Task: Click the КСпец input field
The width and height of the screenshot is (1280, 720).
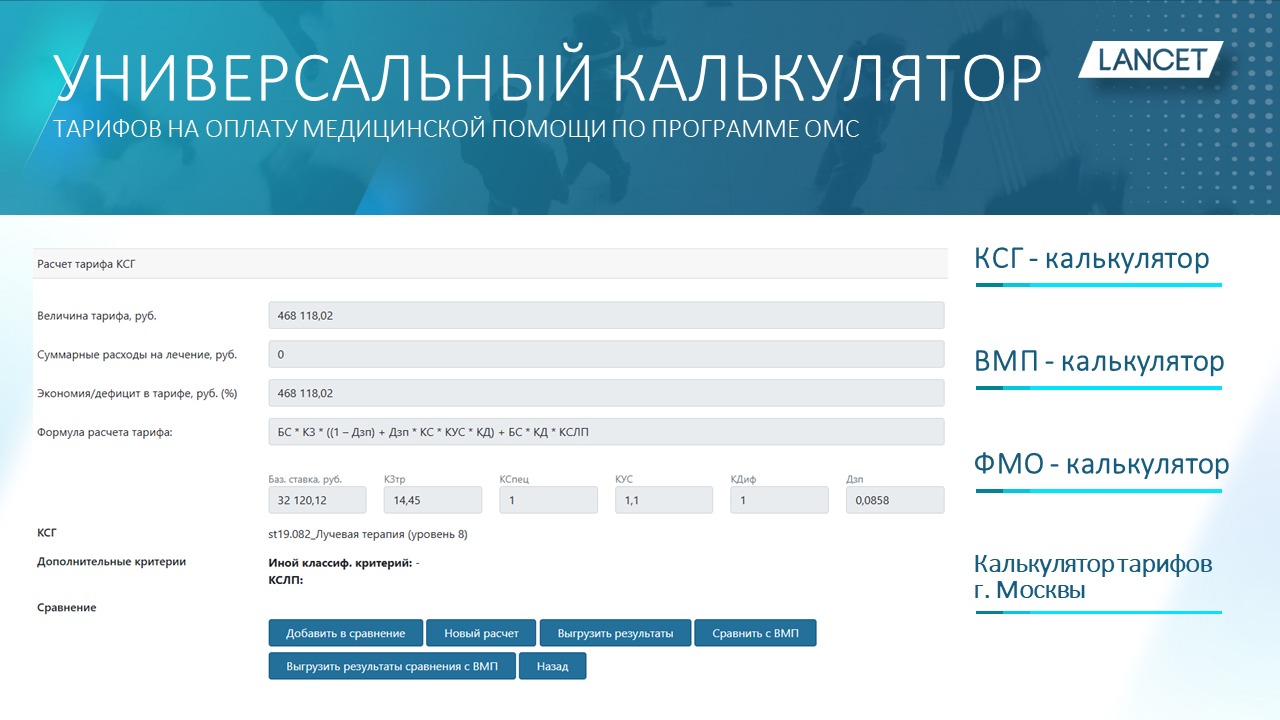Action: [548, 500]
